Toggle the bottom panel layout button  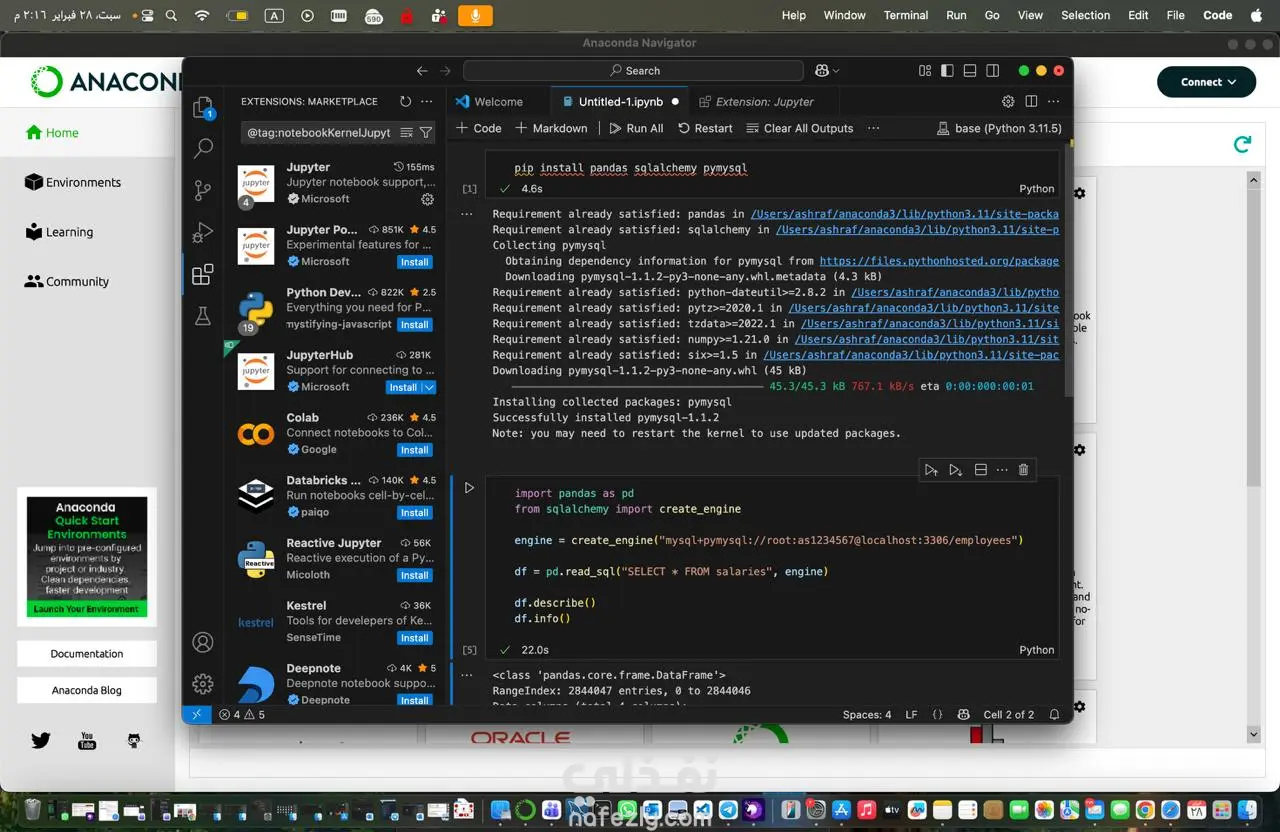969,71
